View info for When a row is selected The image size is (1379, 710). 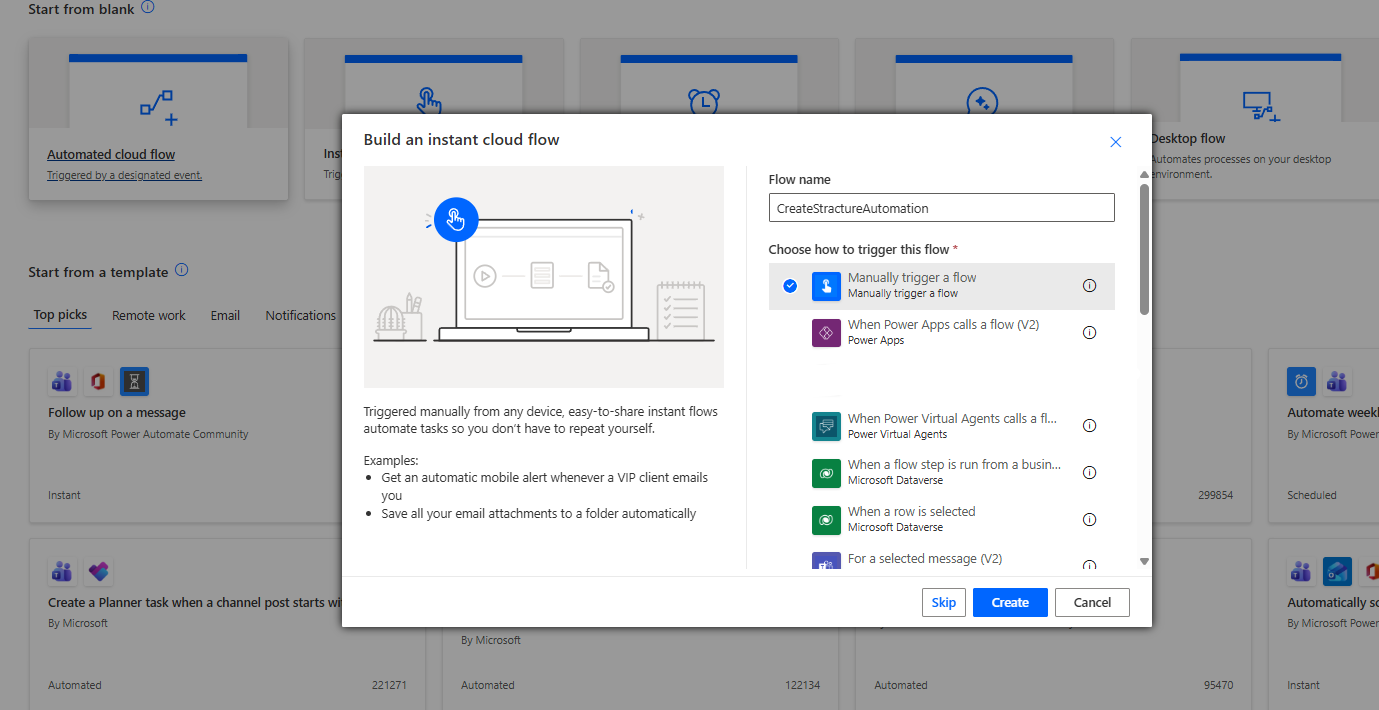coord(1089,520)
